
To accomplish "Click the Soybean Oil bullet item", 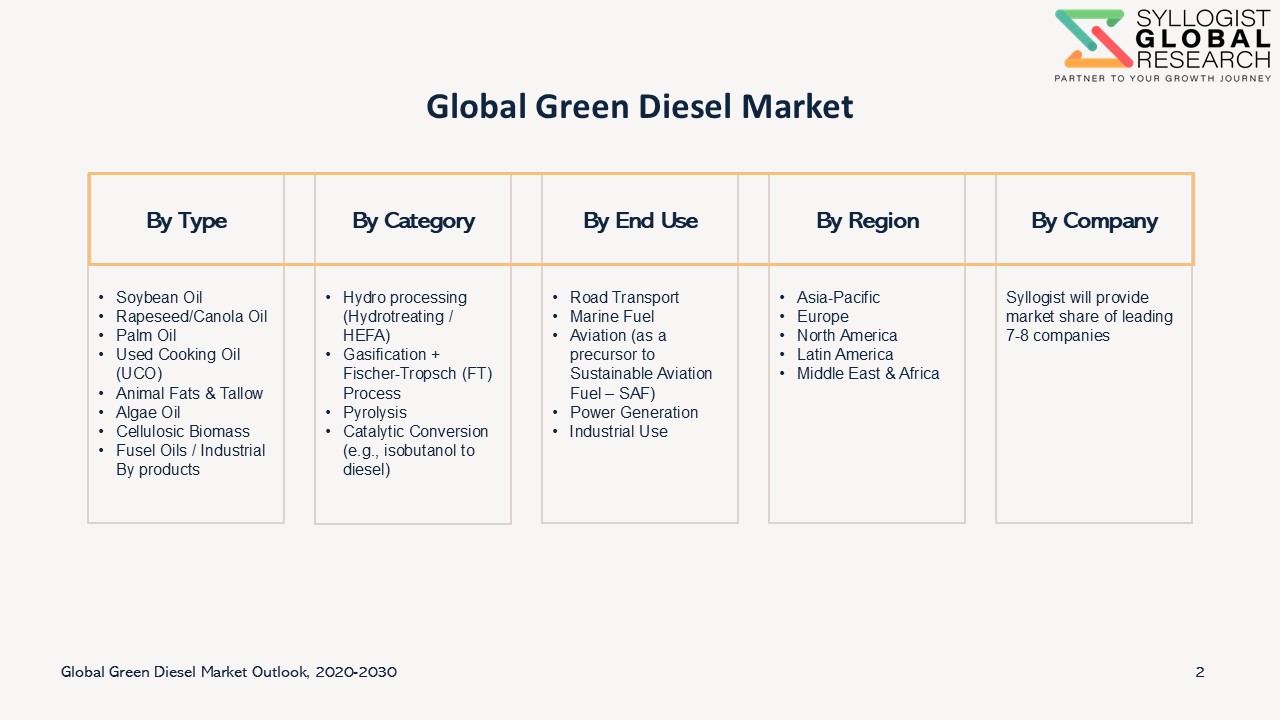I will tap(159, 297).
